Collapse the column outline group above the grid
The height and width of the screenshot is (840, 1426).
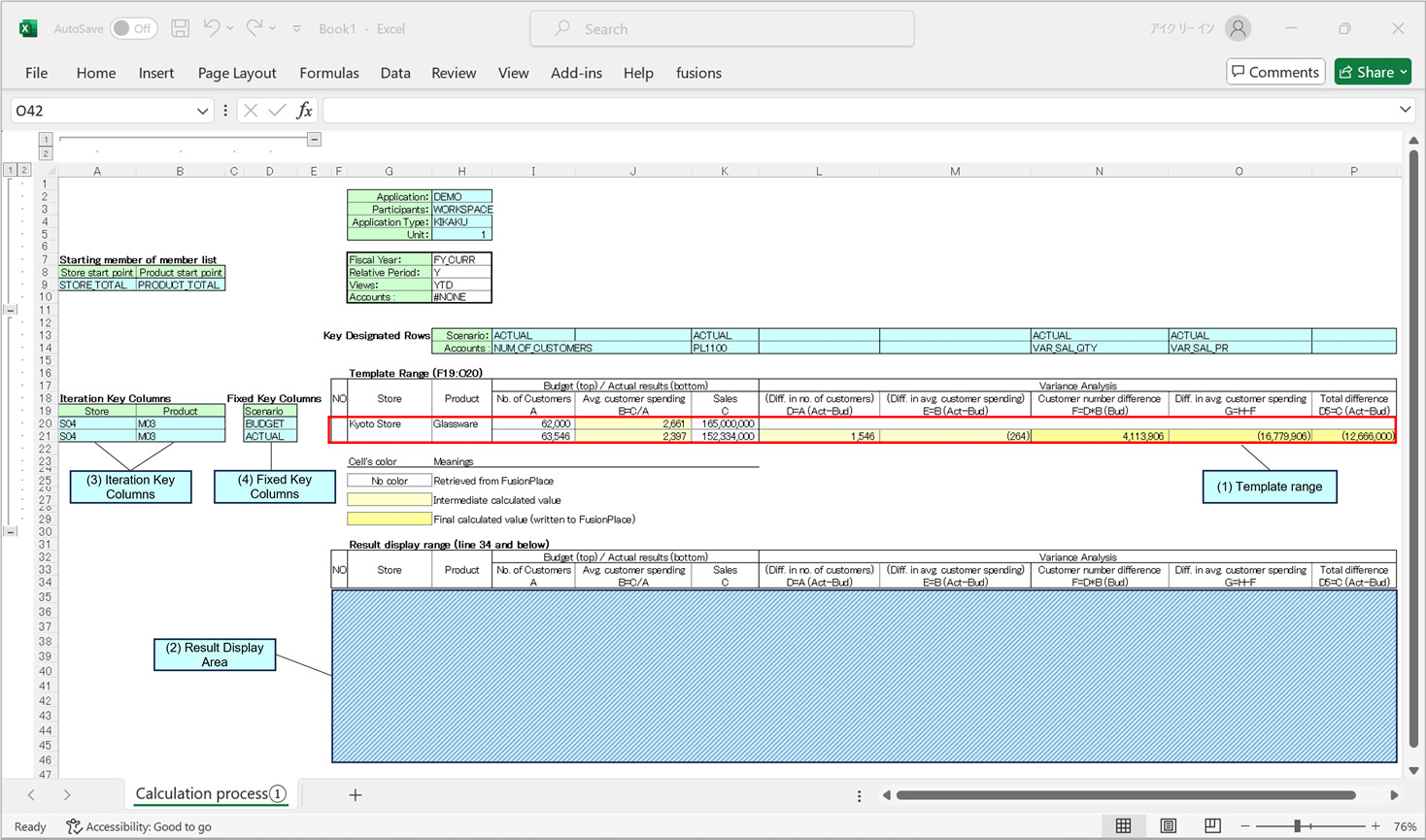pyautogui.click(x=313, y=139)
